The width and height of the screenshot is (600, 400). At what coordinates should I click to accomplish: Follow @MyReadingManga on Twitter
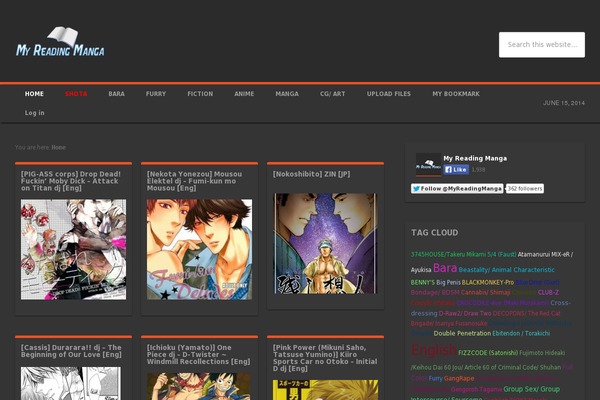(x=457, y=188)
